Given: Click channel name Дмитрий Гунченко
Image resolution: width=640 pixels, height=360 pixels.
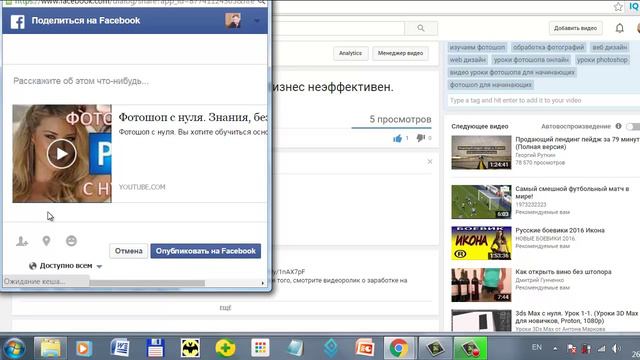Looking at the screenshot, I should [539, 280].
